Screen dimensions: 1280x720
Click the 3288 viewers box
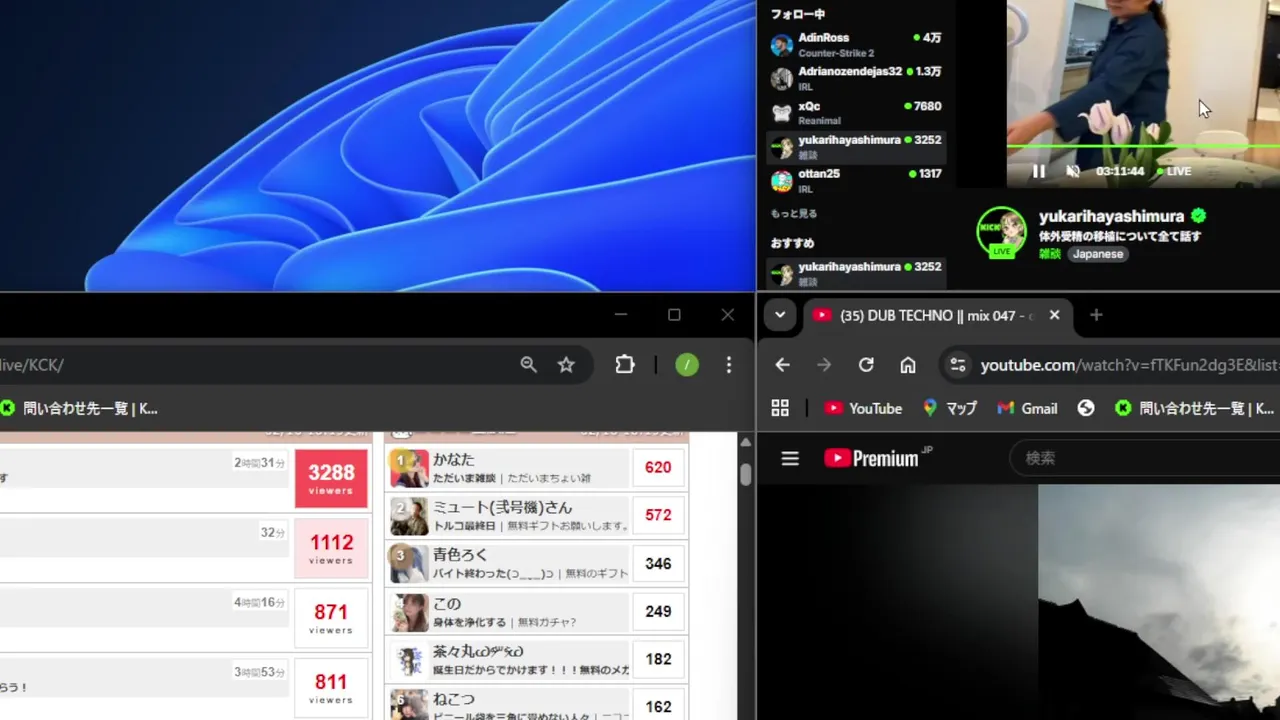331,478
